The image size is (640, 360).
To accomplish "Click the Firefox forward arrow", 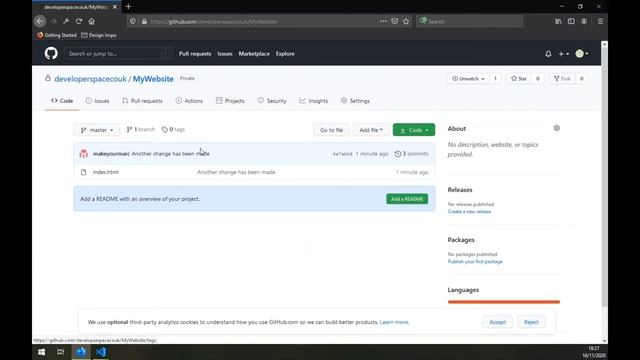I will tap(53, 21).
